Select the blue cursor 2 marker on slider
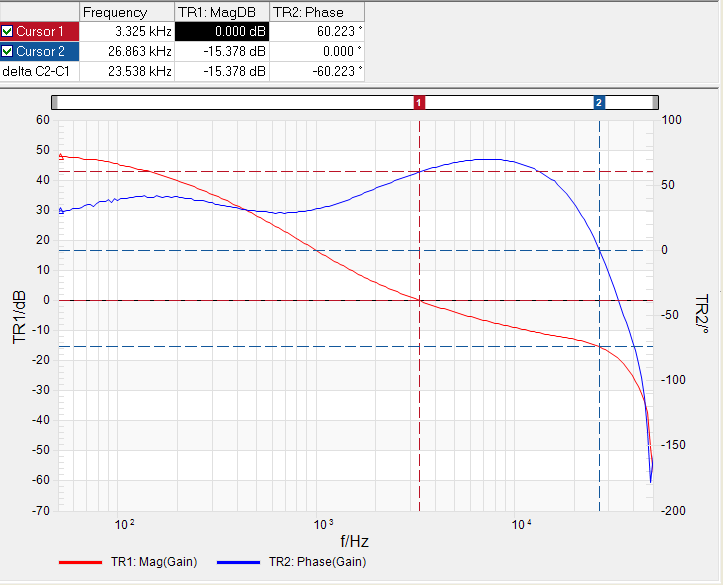This screenshot has width=723, height=585. (x=599, y=103)
